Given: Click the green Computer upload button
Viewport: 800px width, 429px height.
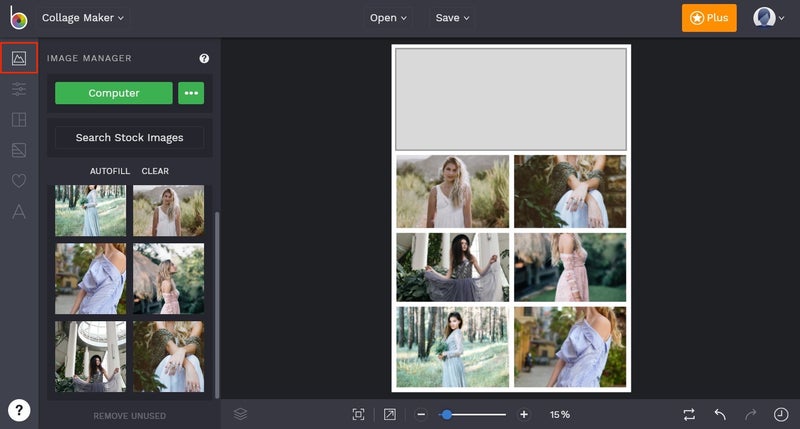Looking at the screenshot, I should 114,93.
